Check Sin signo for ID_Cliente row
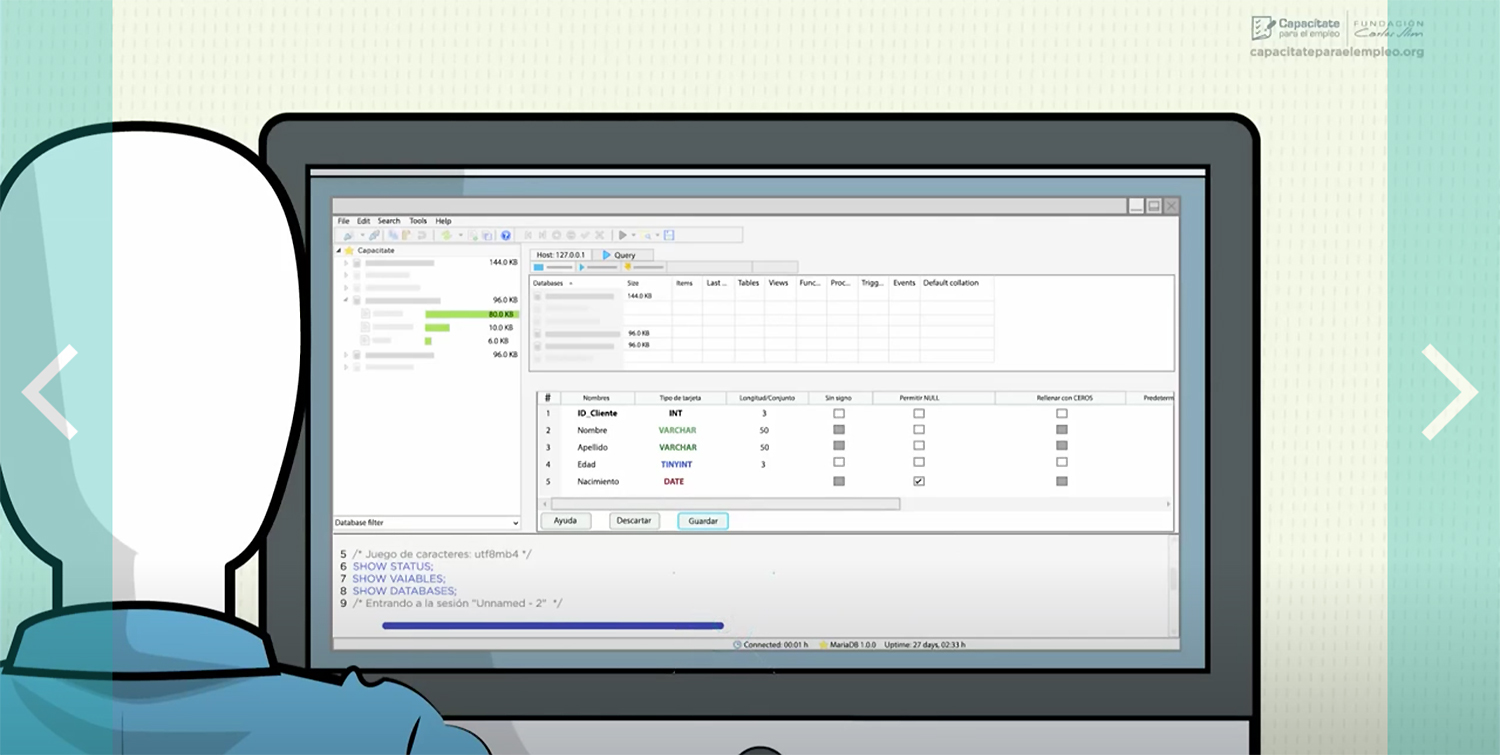Image resolution: width=1500 pixels, height=755 pixels. point(839,413)
